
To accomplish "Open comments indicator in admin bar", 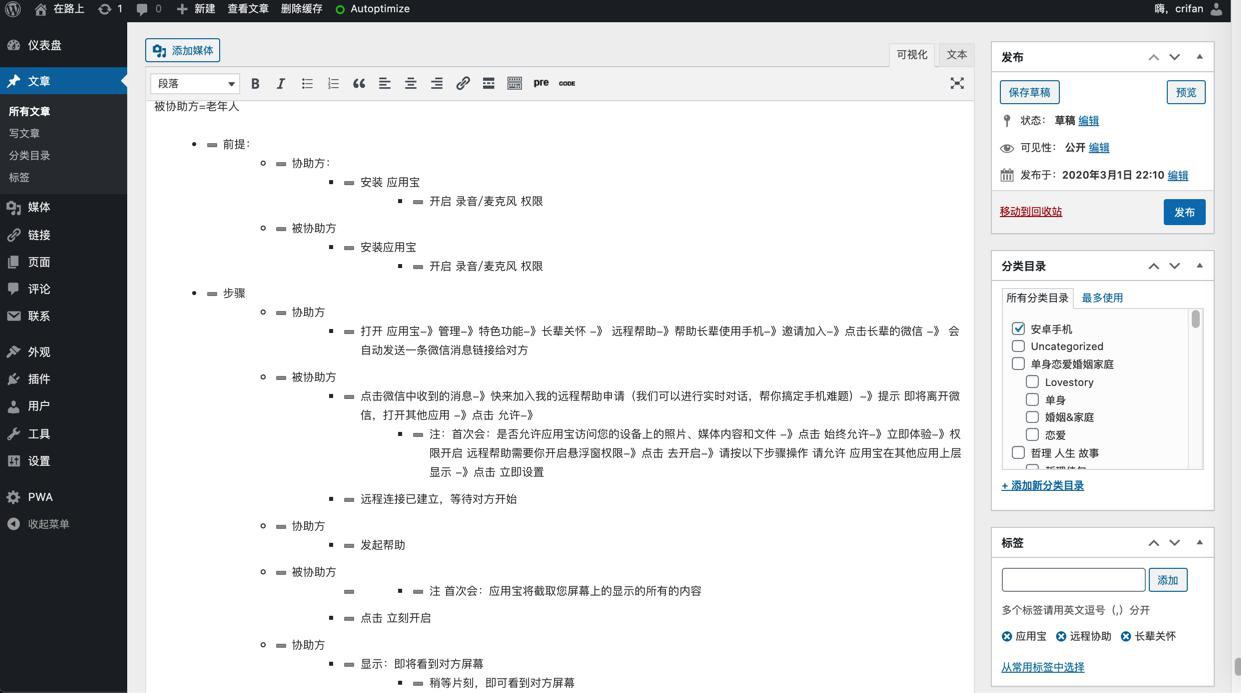I will point(148,9).
